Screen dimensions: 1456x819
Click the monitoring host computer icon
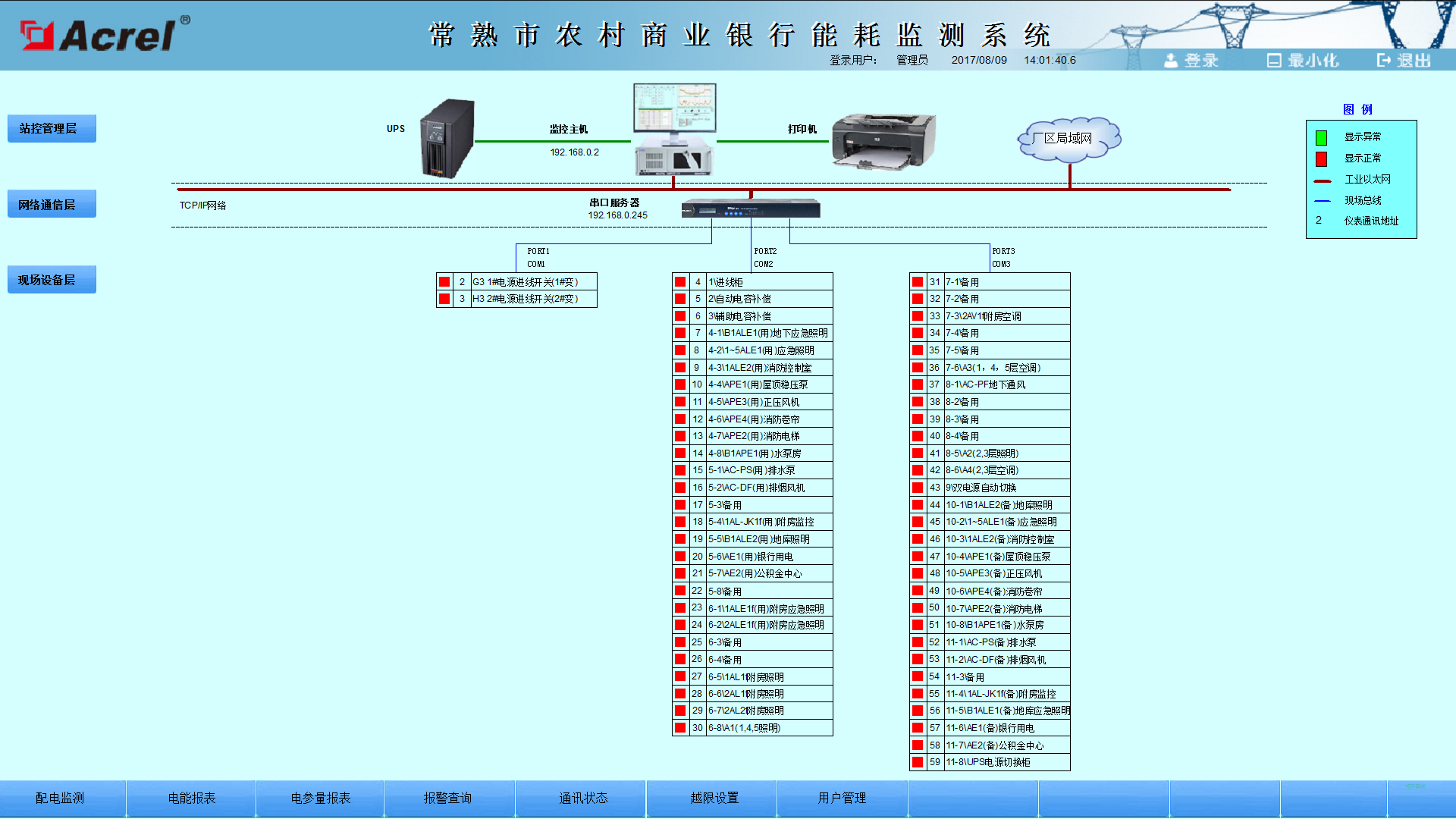click(x=674, y=130)
